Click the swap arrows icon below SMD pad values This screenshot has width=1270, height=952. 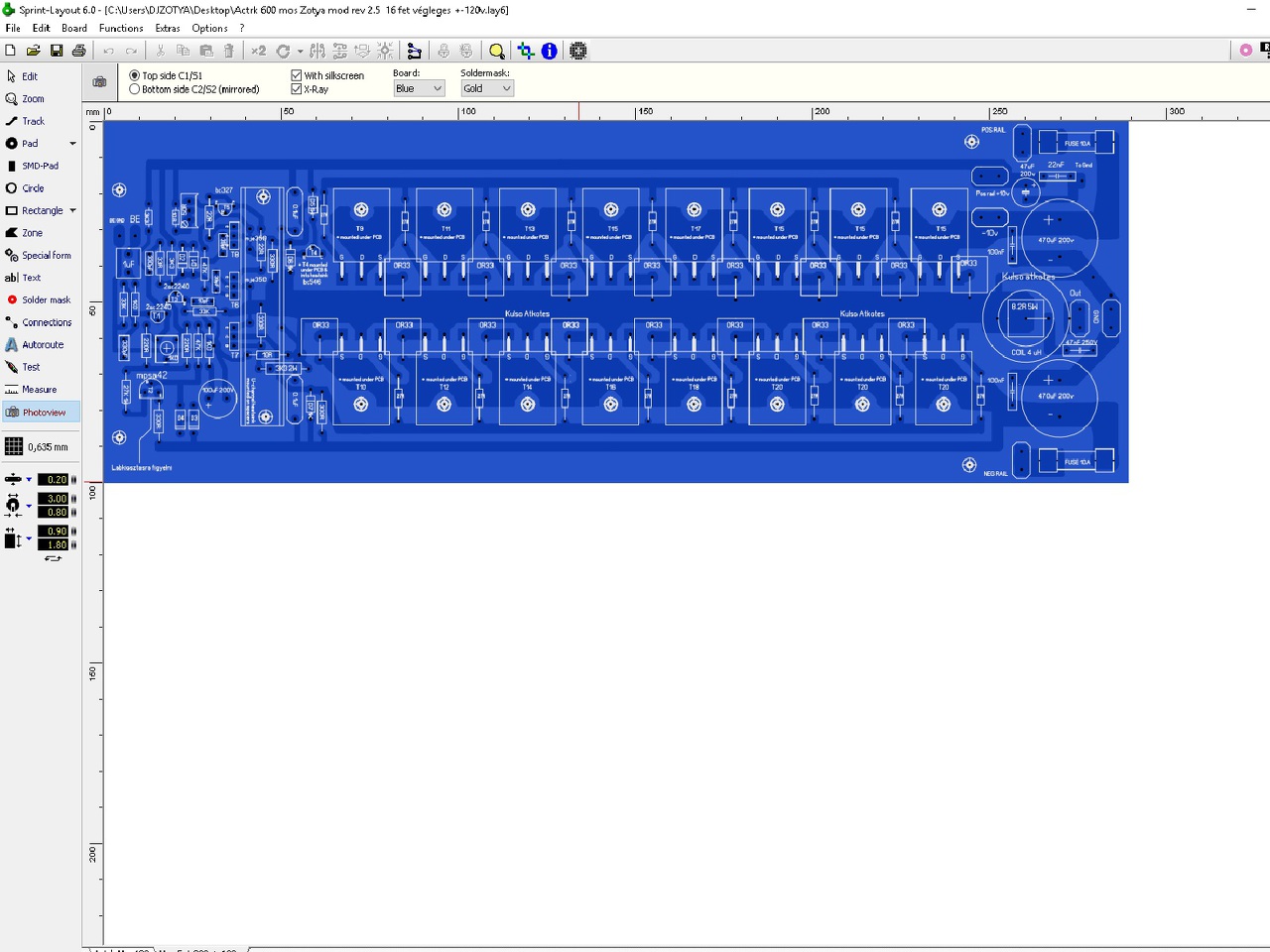click(54, 558)
